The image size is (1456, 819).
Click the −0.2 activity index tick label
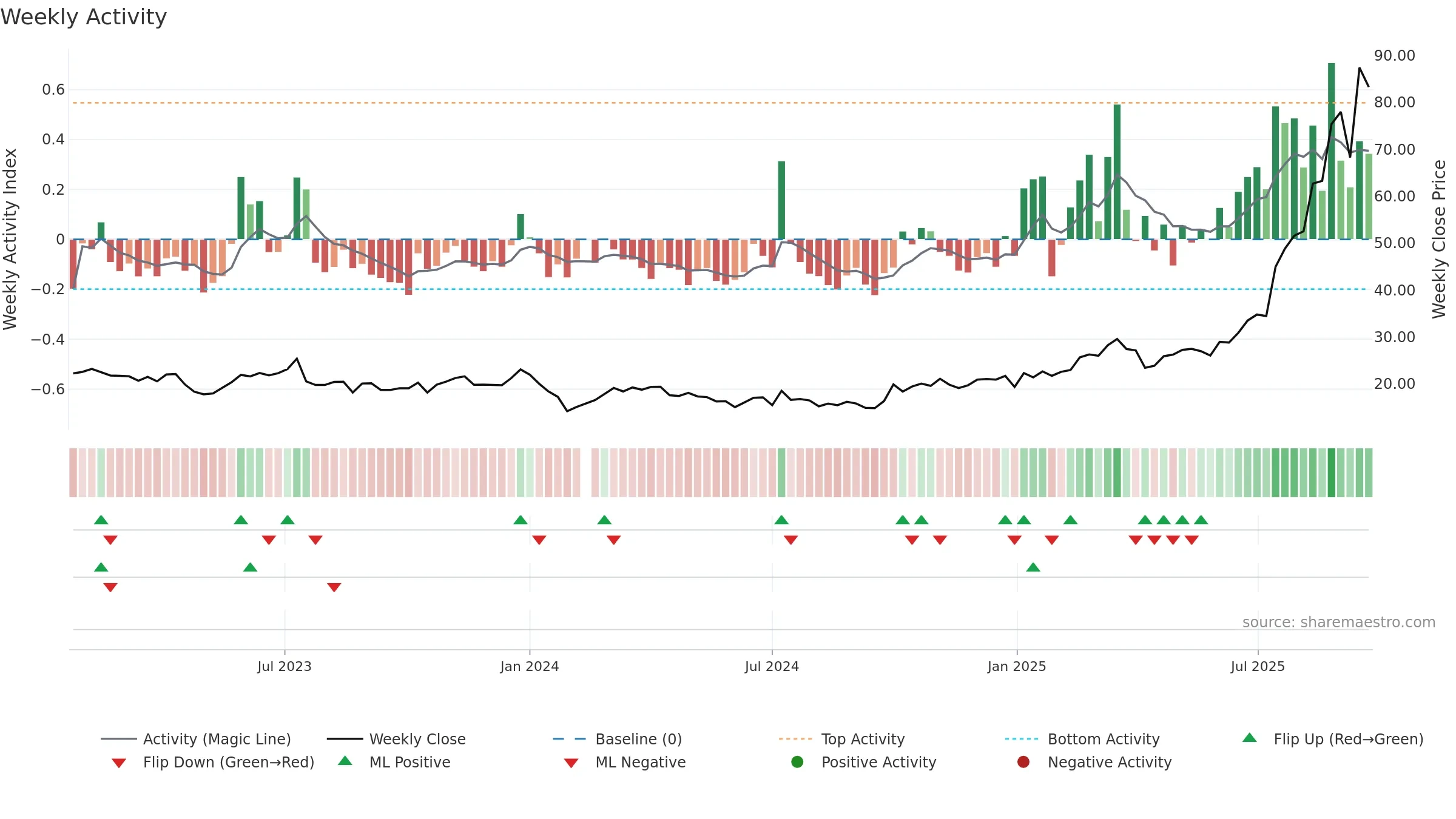pos(48,289)
